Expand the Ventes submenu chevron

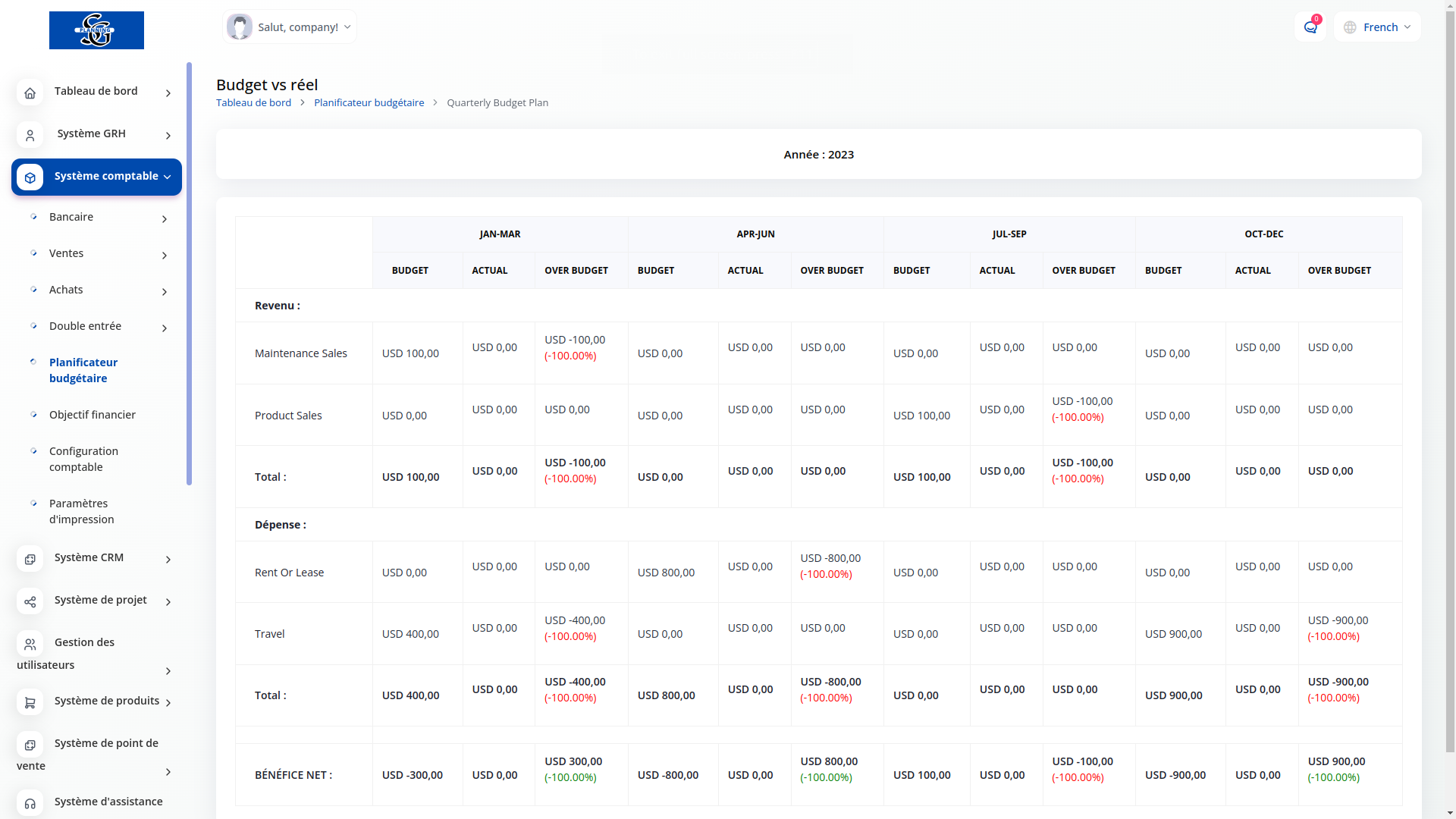coord(165,256)
